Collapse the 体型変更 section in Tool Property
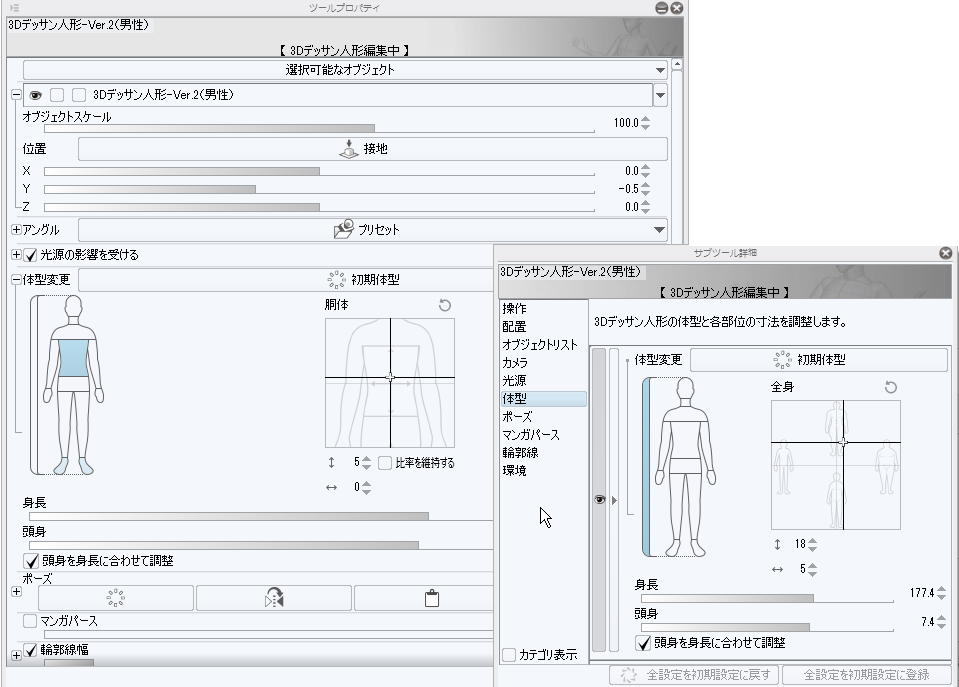Viewport: 959px width, 687px height. [17, 280]
